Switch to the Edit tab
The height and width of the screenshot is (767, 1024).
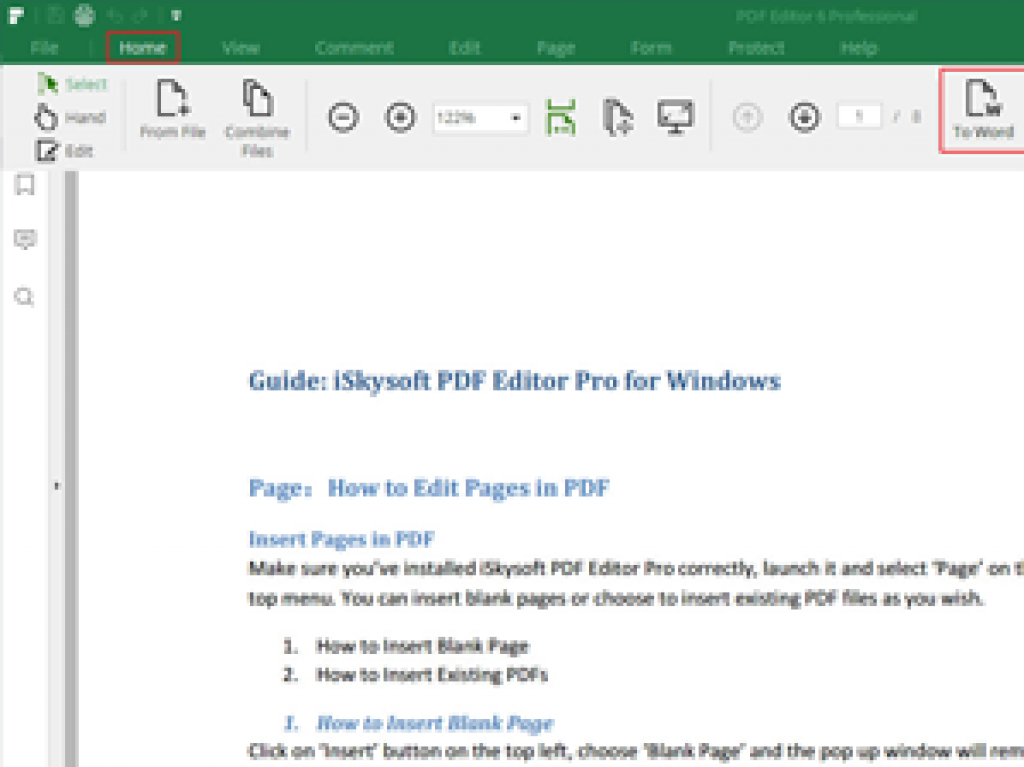click(x=464, y=48)
